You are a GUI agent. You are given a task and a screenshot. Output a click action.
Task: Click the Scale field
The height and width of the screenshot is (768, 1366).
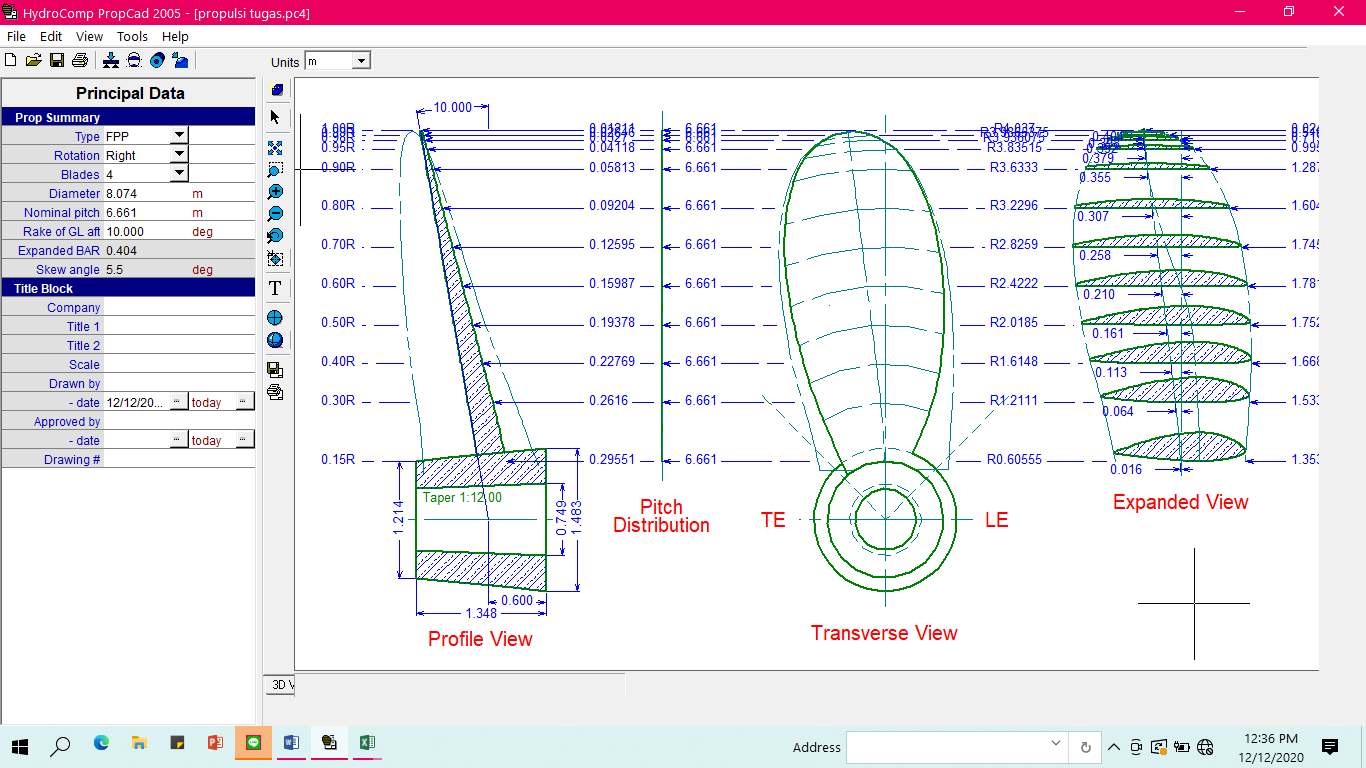click(179, 364)
